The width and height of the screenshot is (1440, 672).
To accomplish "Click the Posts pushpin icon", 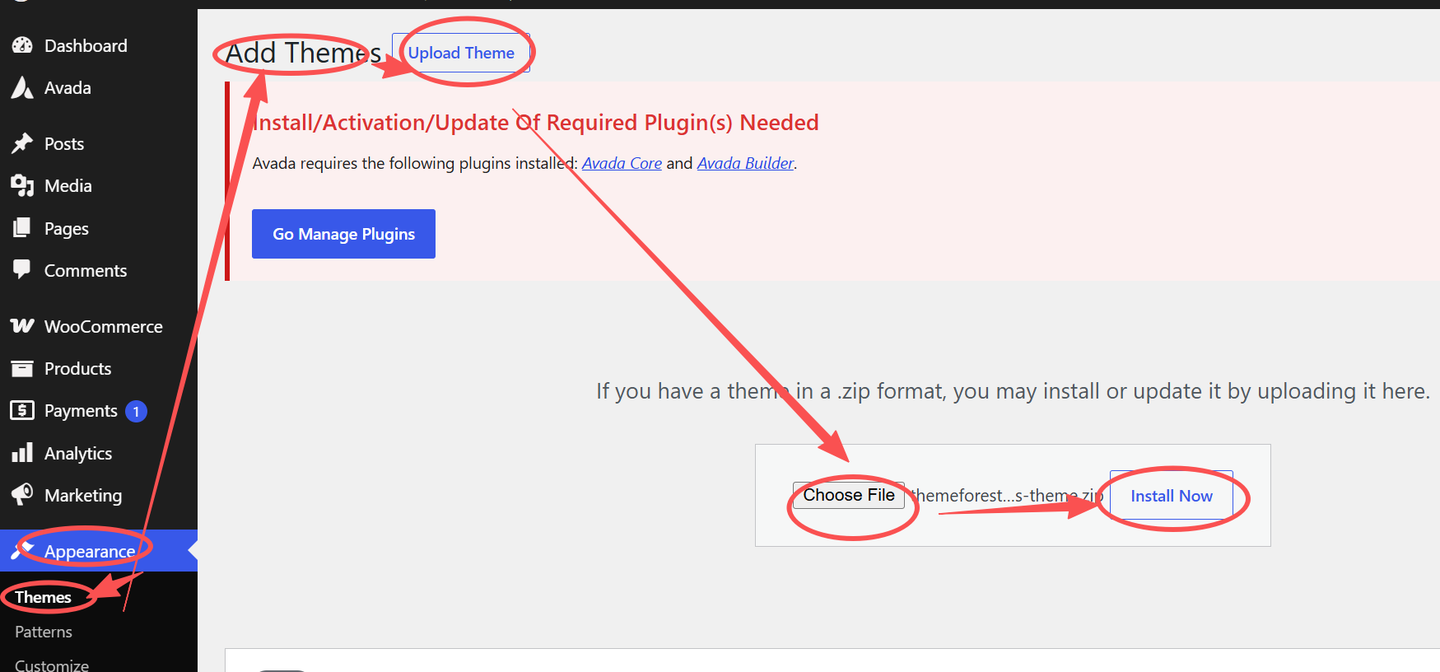I will [22, 144].
